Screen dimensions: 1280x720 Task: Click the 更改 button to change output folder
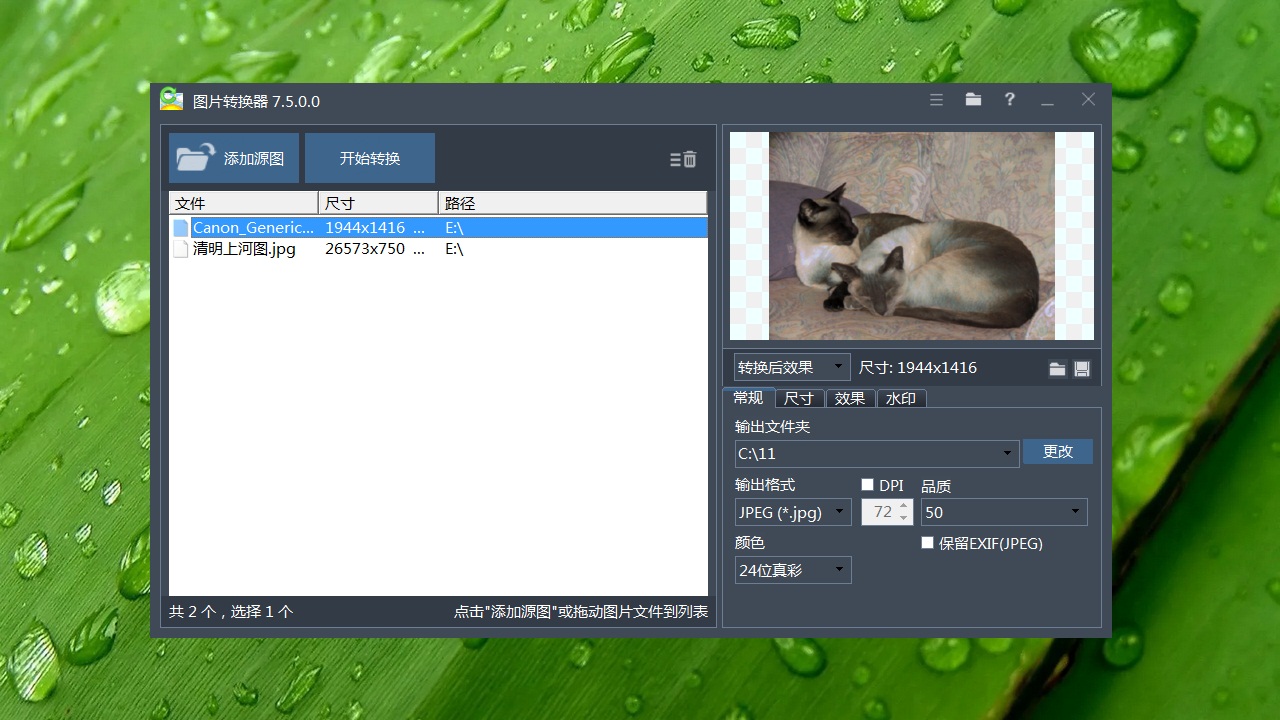point(1057,452)
